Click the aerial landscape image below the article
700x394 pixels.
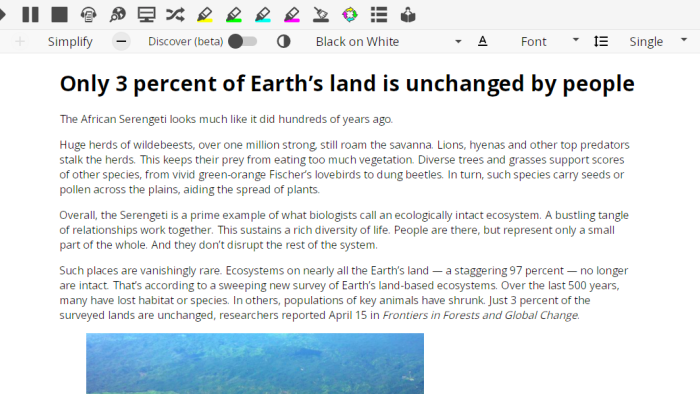tap(255, 363)
